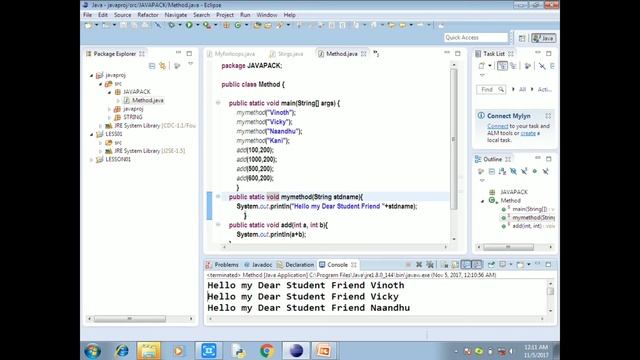Screen dimensions: 640x360
Task: Click the Debug bug icon in toolbar
Action: [171, 25]
